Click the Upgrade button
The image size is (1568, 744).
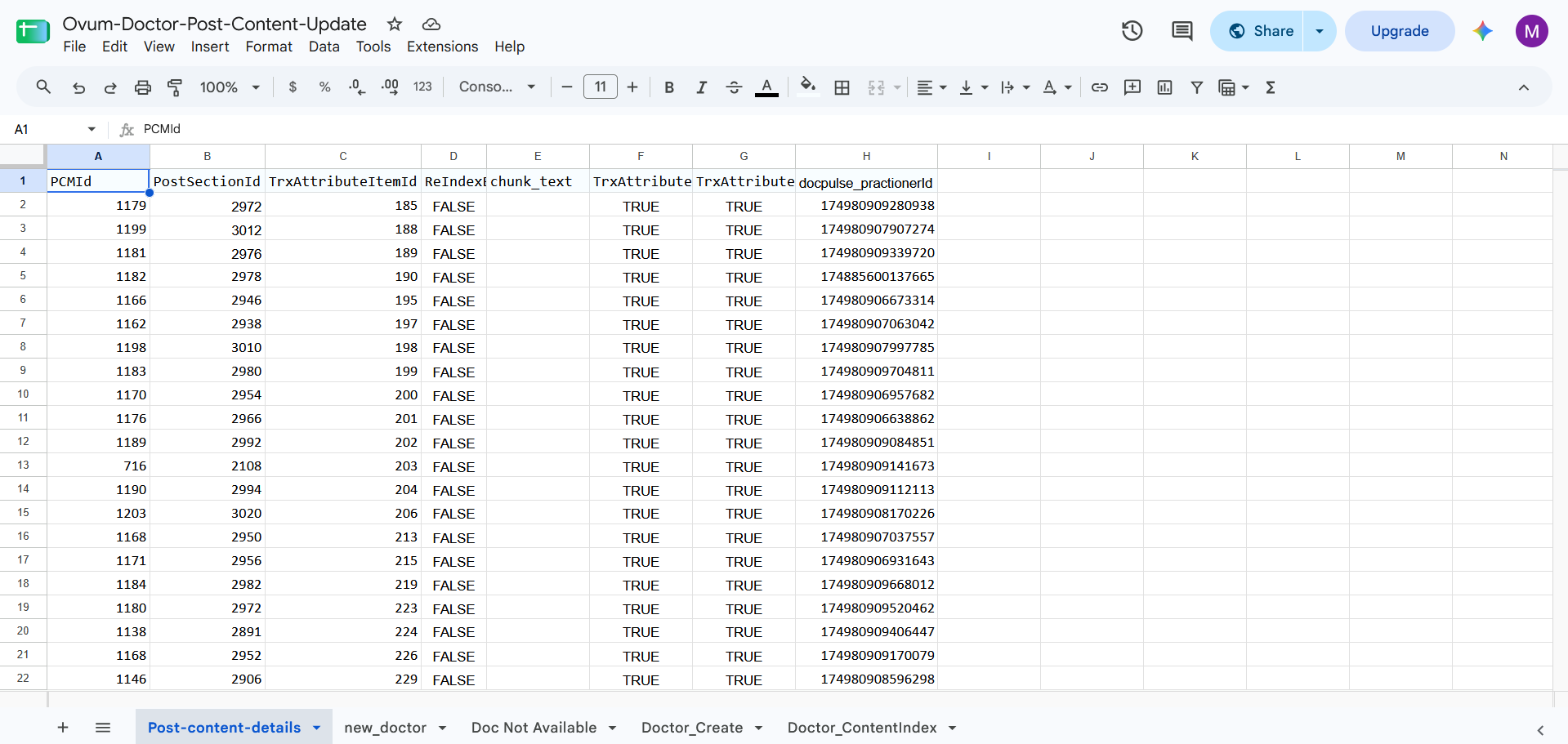pos(1400,31)
